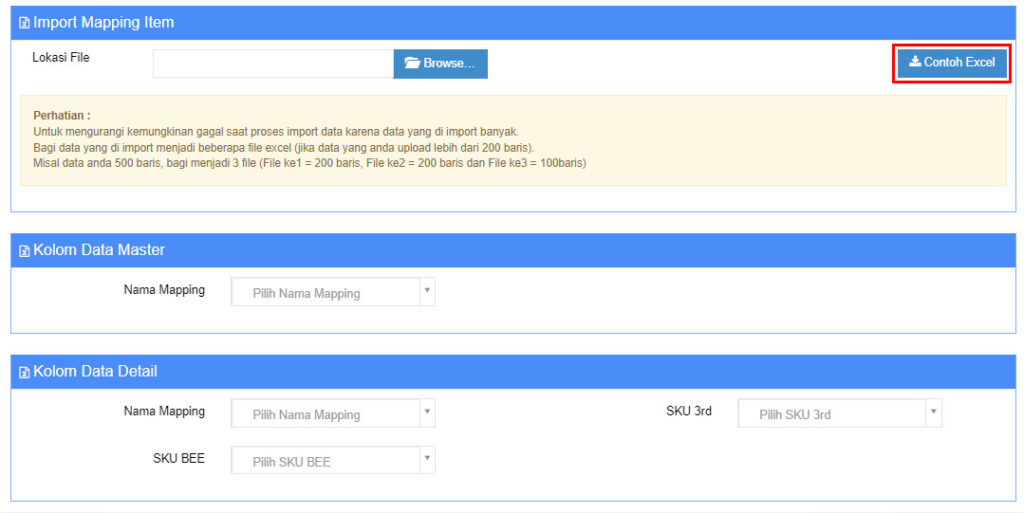The image size is (1024, 513).
Task: Click the arrow of Data Master Nama Mapping
Action: click(x=427, y=291)
